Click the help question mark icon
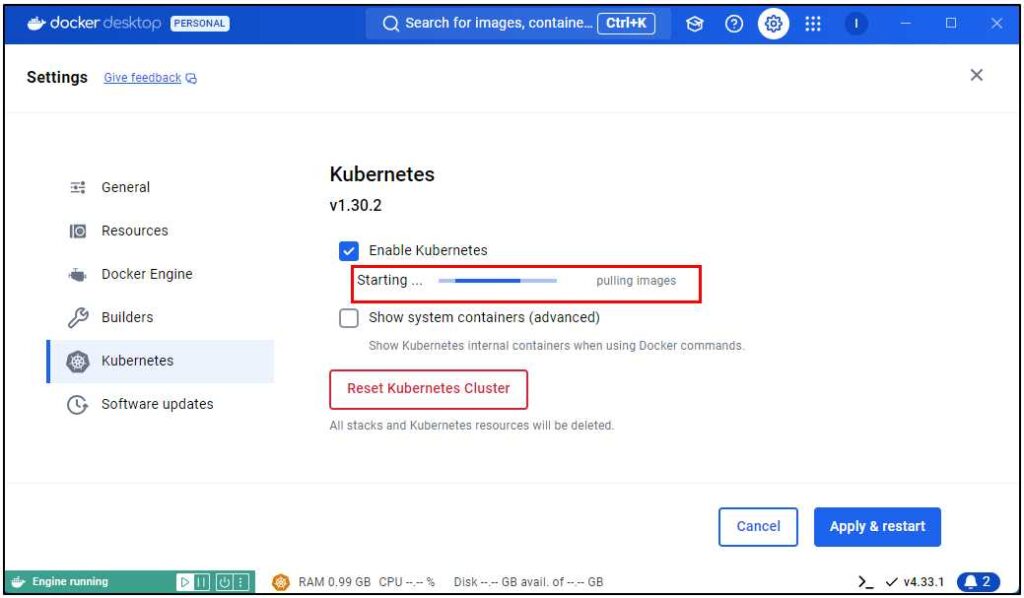1024x598 pixels. pyautogui.click(x=733, y=24)
